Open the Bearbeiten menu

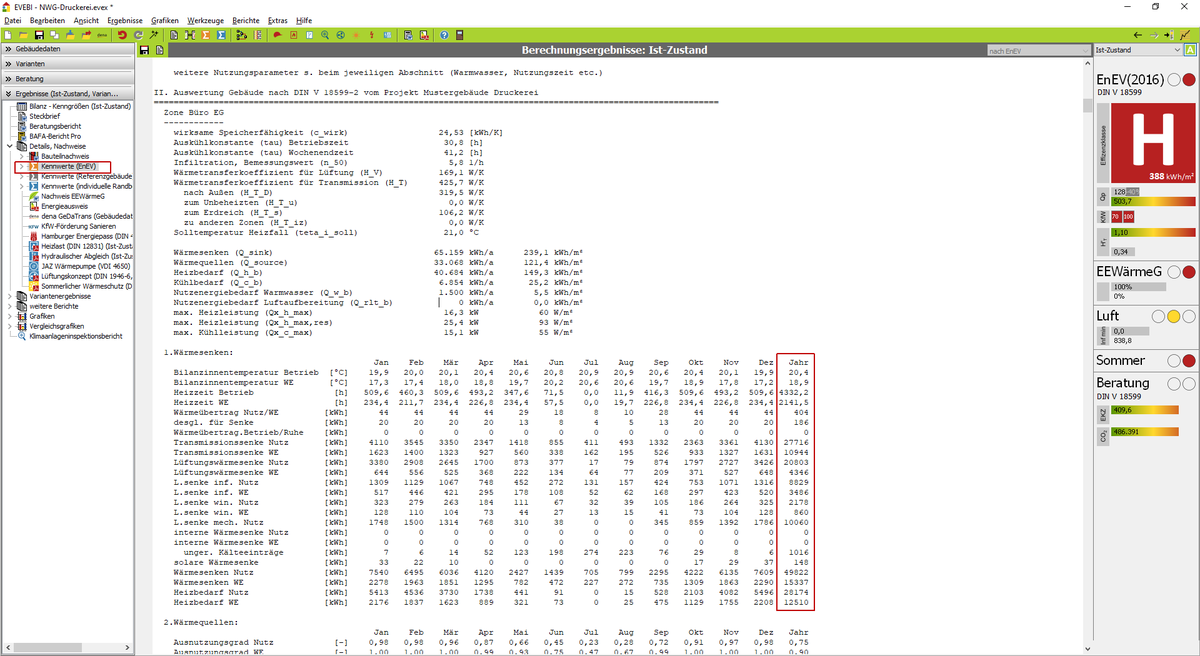49,20
